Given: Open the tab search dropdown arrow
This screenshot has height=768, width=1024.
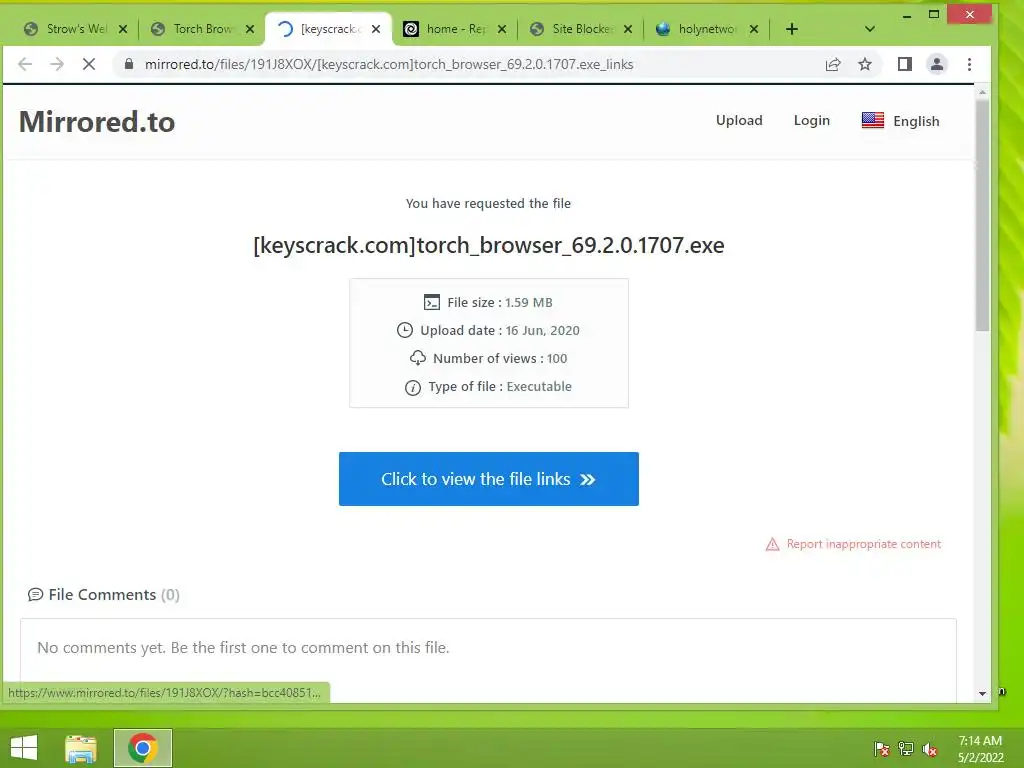Looking at the screenshot, I should point(869,29).
